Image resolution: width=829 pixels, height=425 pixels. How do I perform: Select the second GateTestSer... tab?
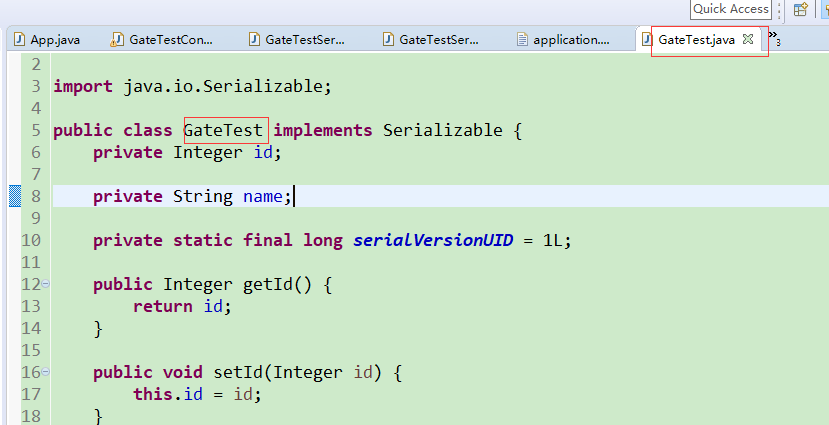coord(439,40)
